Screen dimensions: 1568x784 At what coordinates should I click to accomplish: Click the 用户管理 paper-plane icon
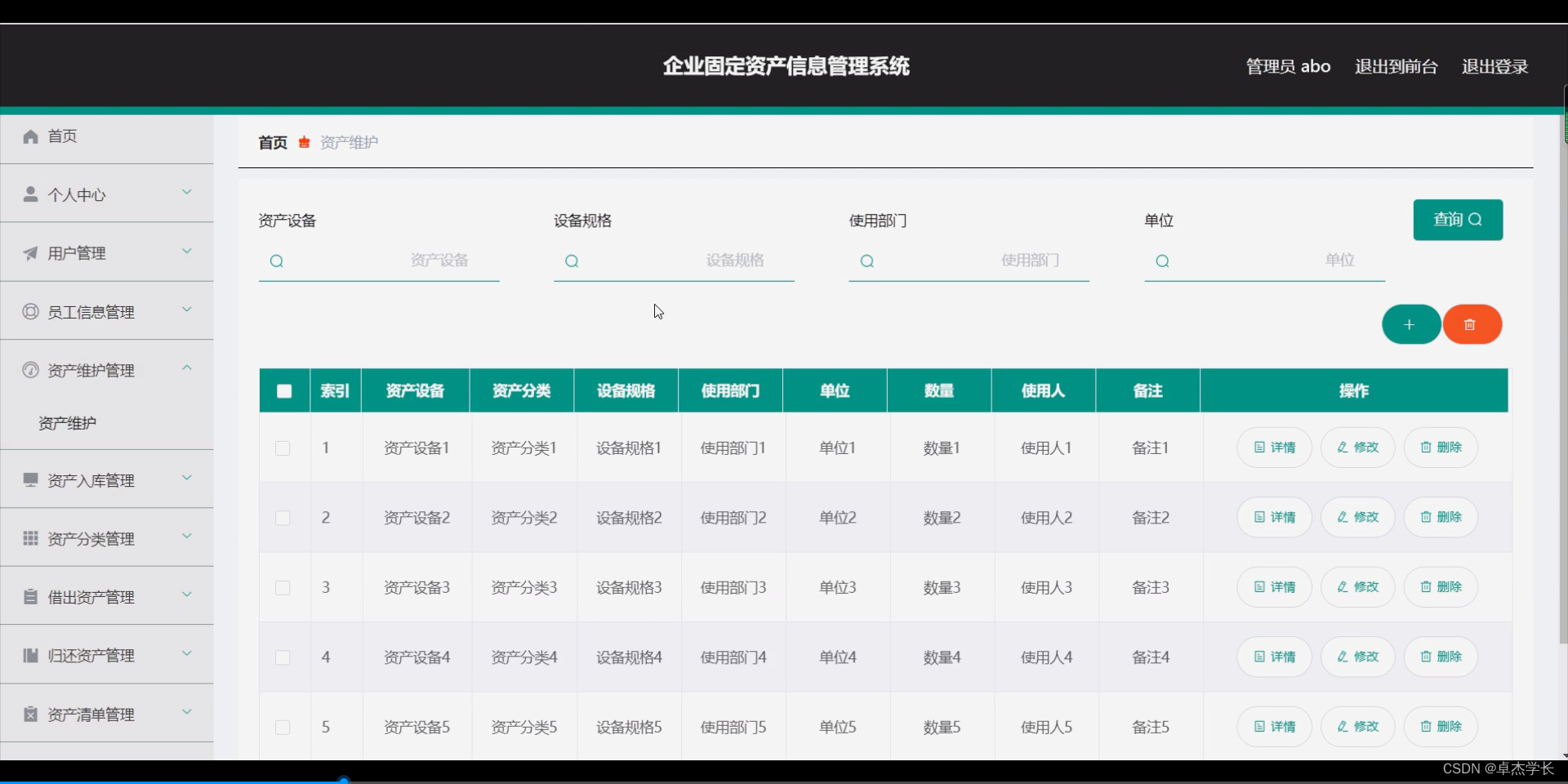click(29, 253)
